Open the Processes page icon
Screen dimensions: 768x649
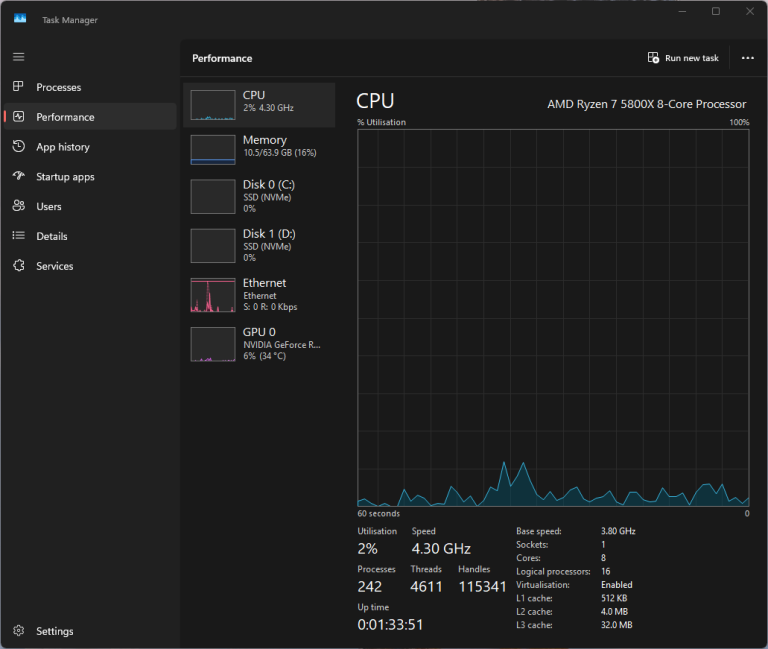click(x=18, y=87)
